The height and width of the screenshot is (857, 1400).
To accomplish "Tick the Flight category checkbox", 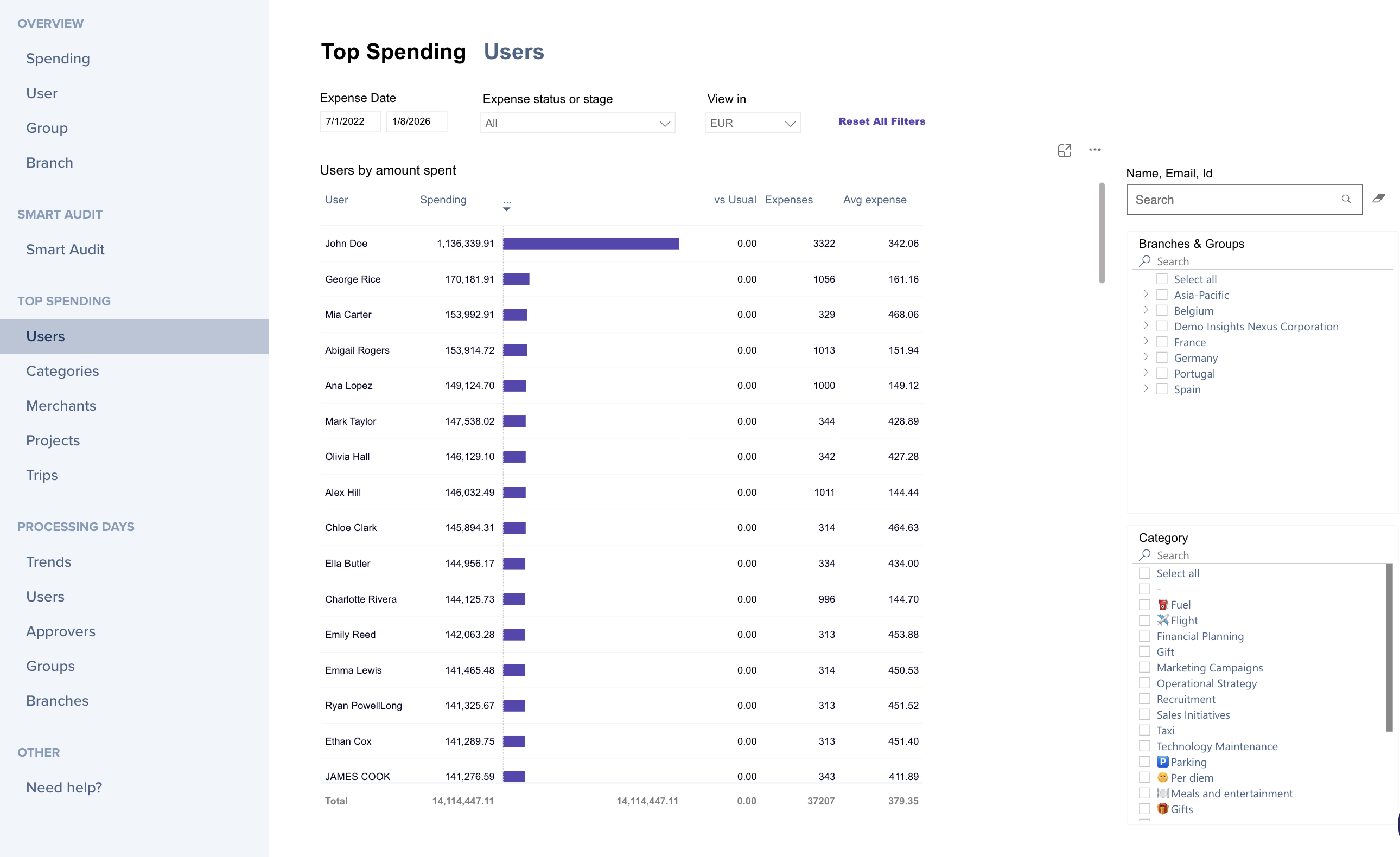I will click(x=1144, y=620).
